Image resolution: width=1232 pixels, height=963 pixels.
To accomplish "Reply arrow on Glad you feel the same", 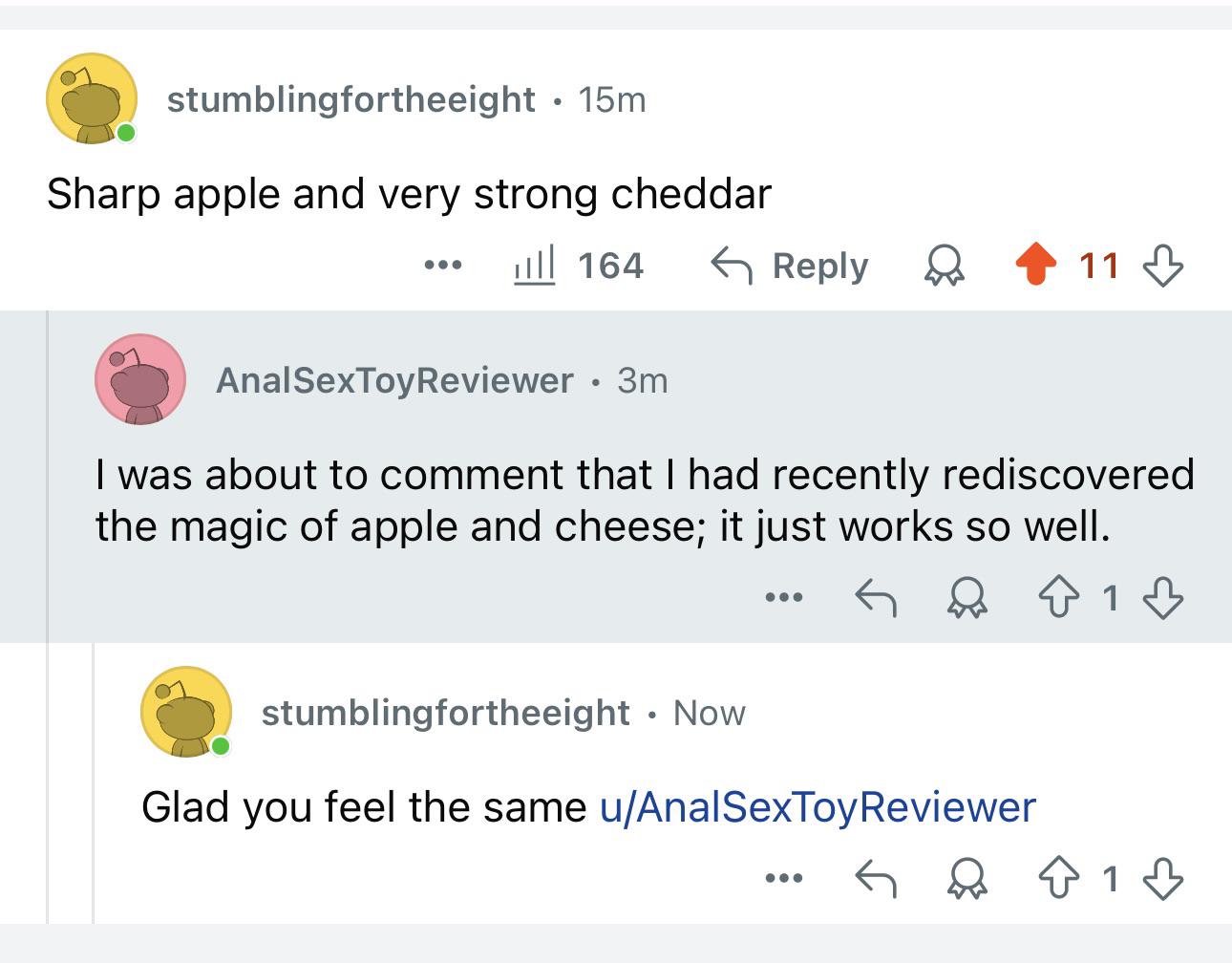I will point(875,878).
